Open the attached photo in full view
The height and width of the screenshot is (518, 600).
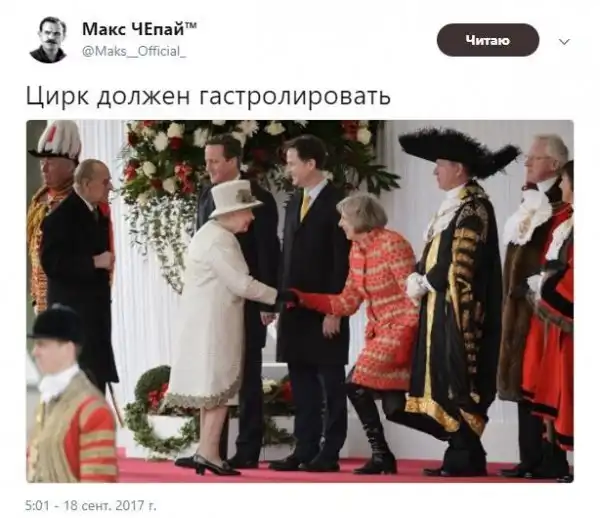click(x=300, y=301)
